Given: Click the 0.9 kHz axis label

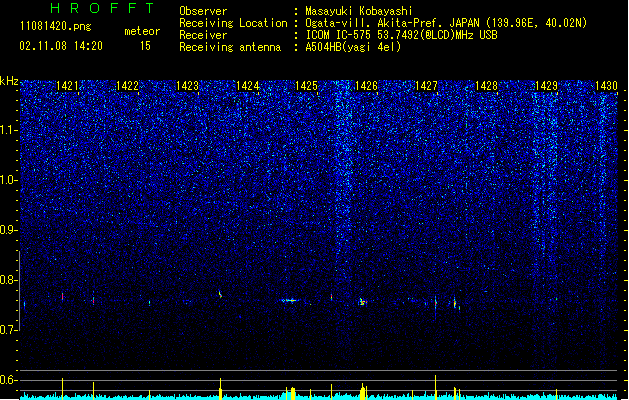Looking at the screenshot, I should [x=9, y=230].
